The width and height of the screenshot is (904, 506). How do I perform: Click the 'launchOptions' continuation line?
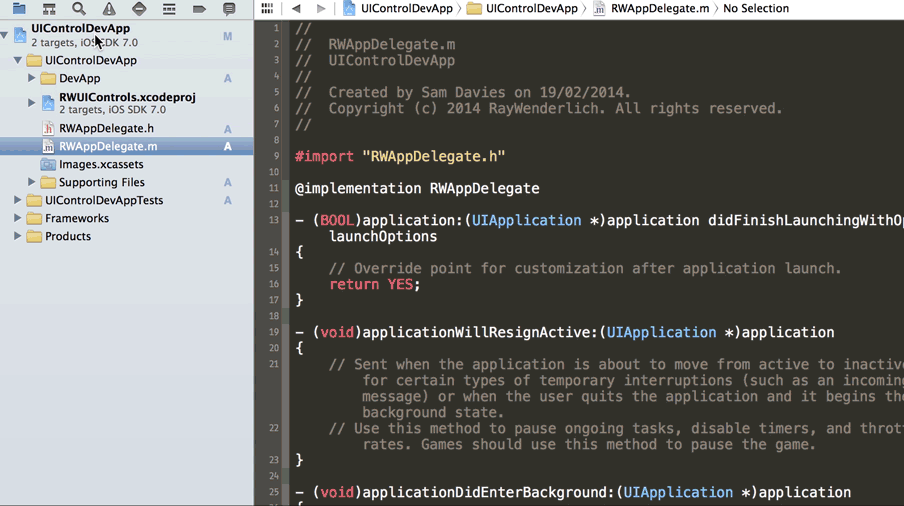click(383, 236)
